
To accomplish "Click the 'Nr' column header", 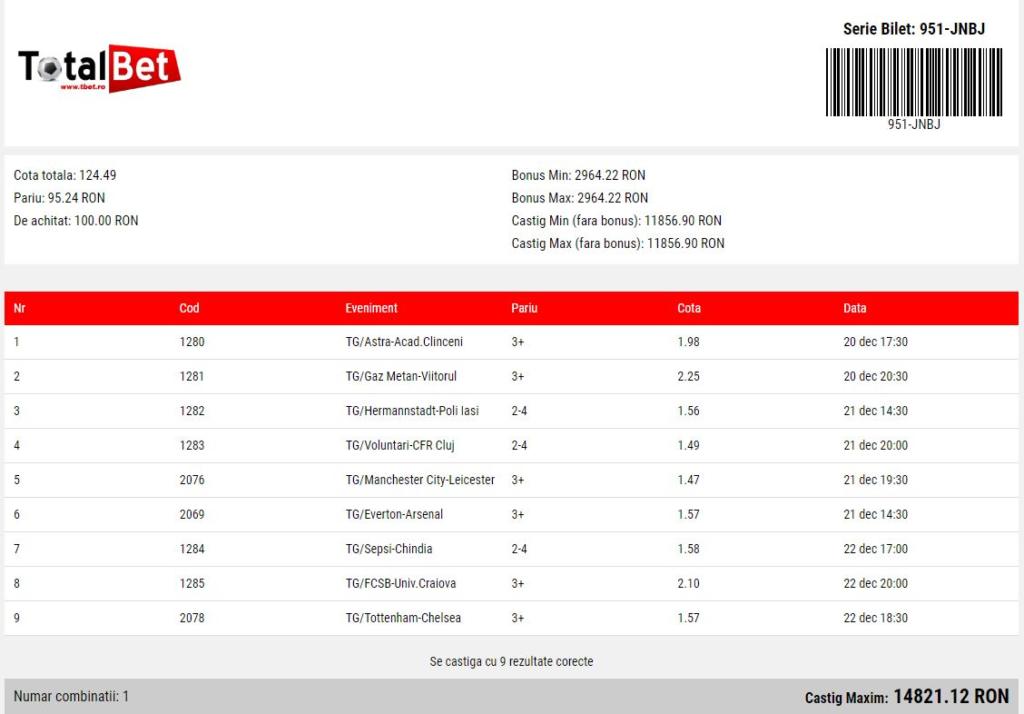I will click(20, 308).
